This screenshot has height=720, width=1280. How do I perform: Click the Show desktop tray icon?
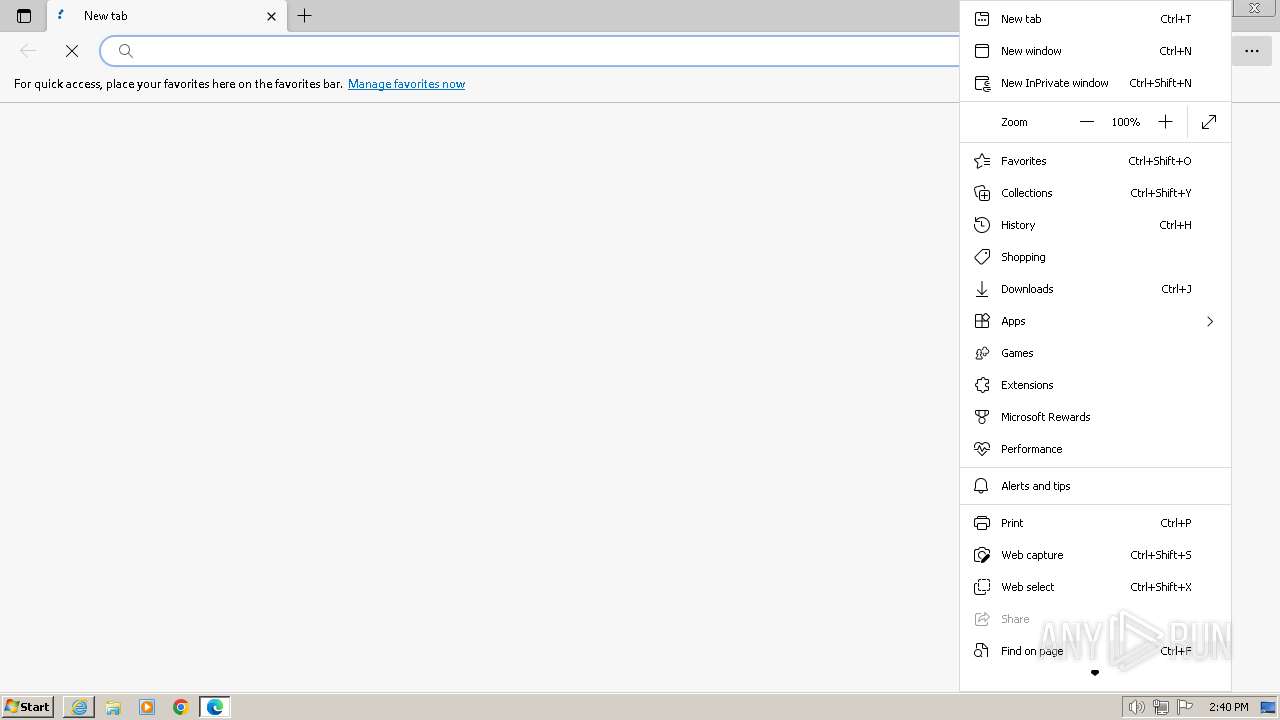[x=1269, y=707]
